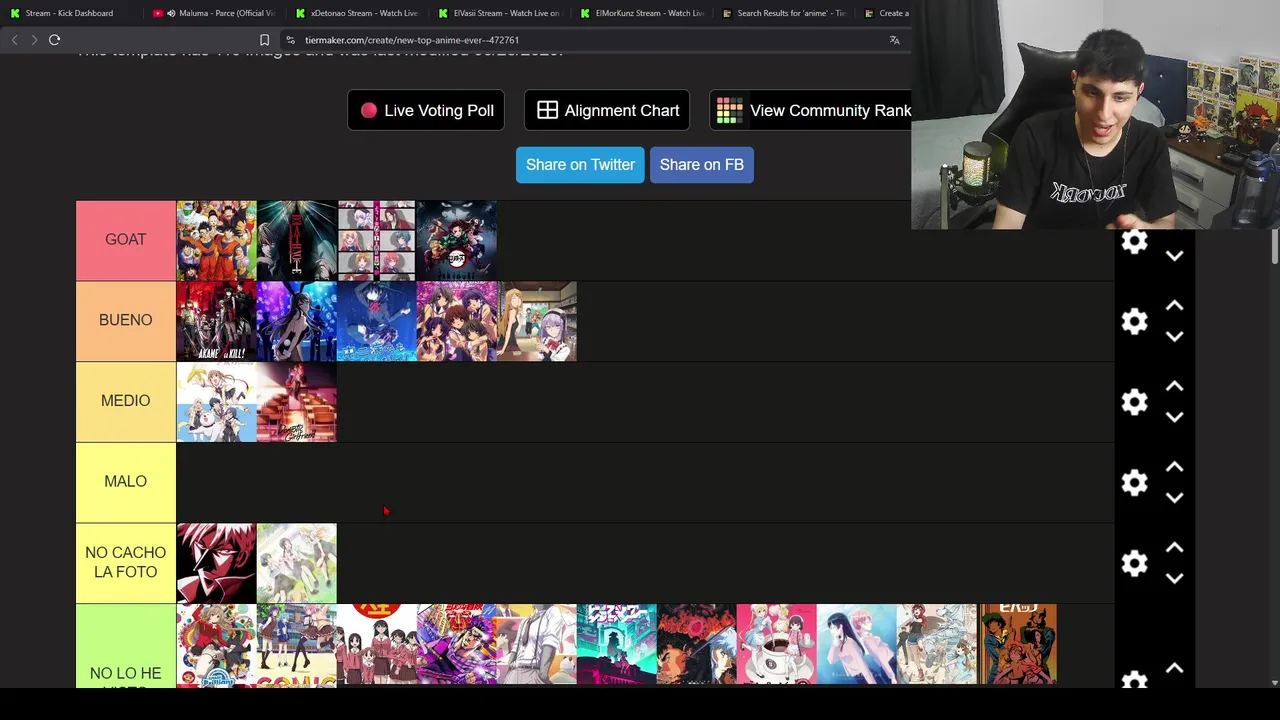The image size is (1280, 720).
Task: Reload the page with the refresh icon
Action: 55,40
